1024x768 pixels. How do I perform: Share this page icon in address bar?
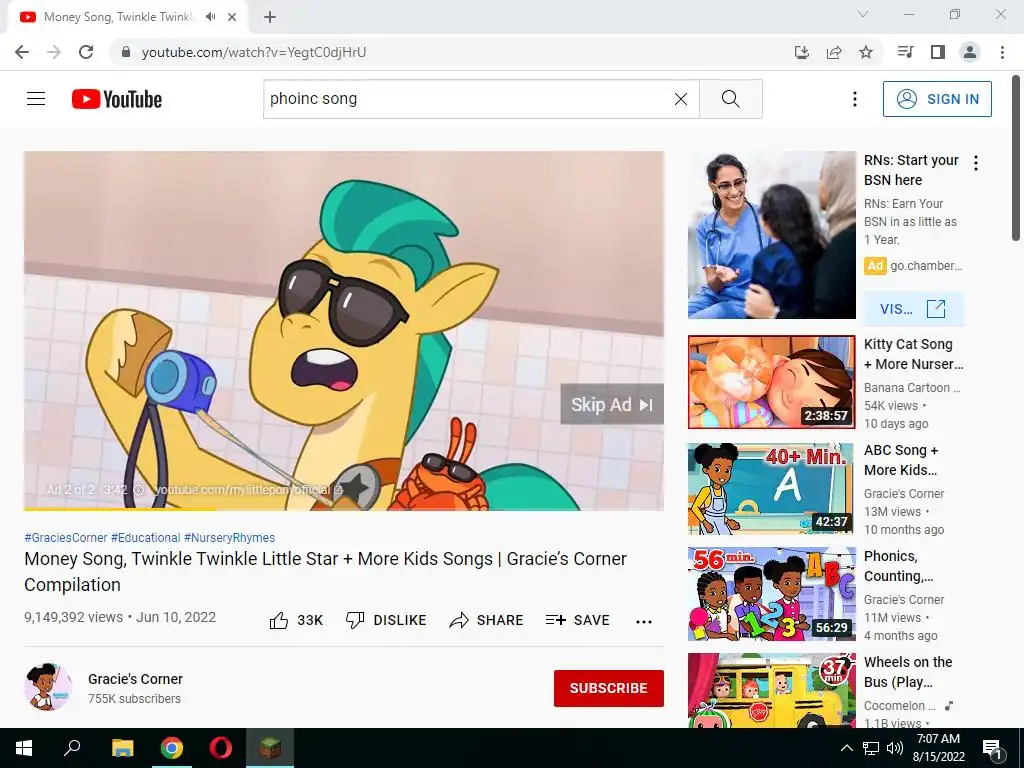pyautogui.click(x=834, y=52)
